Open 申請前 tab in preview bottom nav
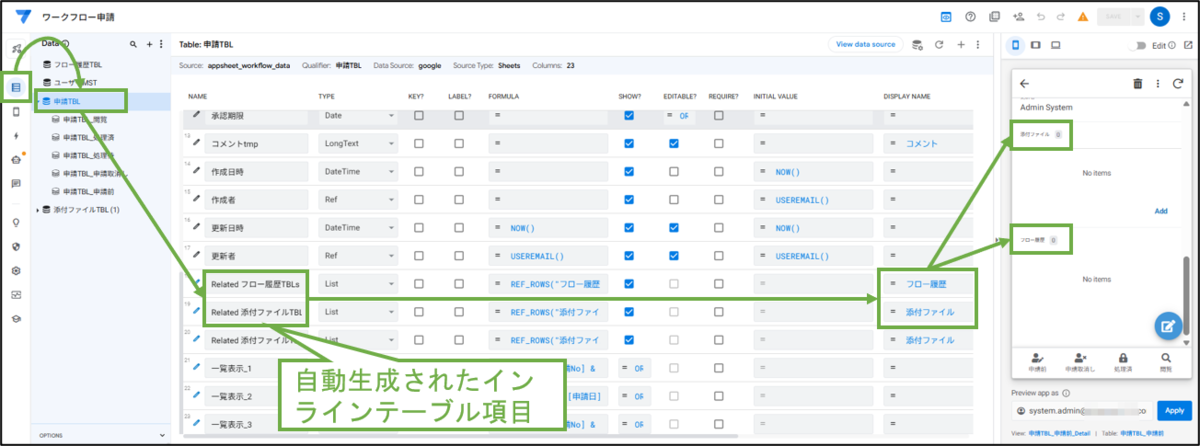Screen dimensions: 1200x446 1036,362
